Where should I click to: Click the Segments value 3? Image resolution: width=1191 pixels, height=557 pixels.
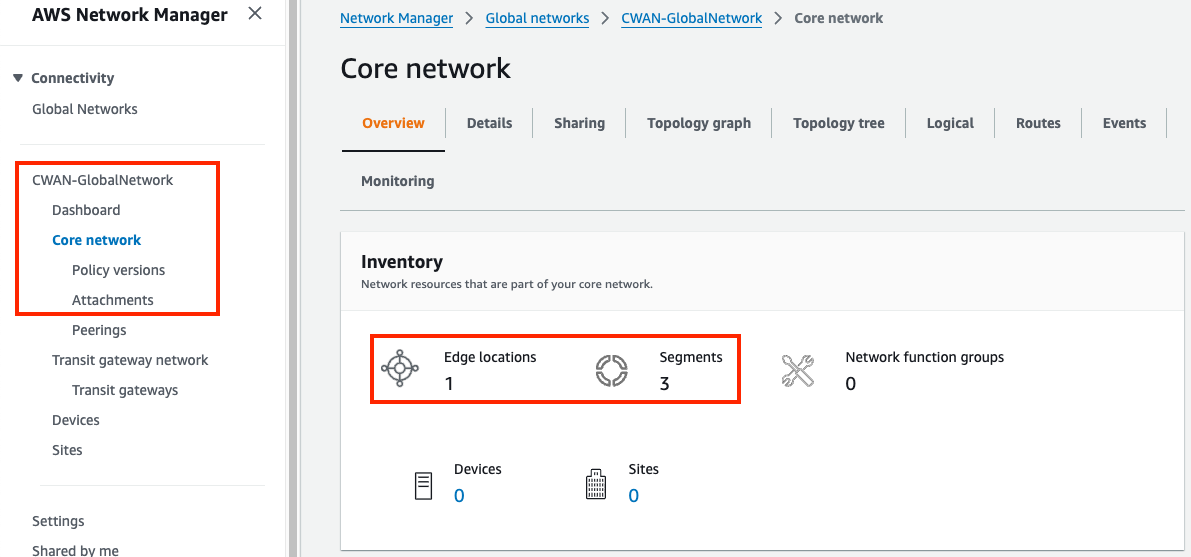pos(665,384)
